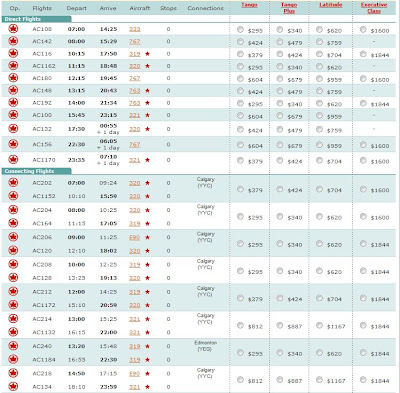Click the Air Canada logo beside AC206
Viewport: 400px width, 393px height.
[x=13, y=237]
